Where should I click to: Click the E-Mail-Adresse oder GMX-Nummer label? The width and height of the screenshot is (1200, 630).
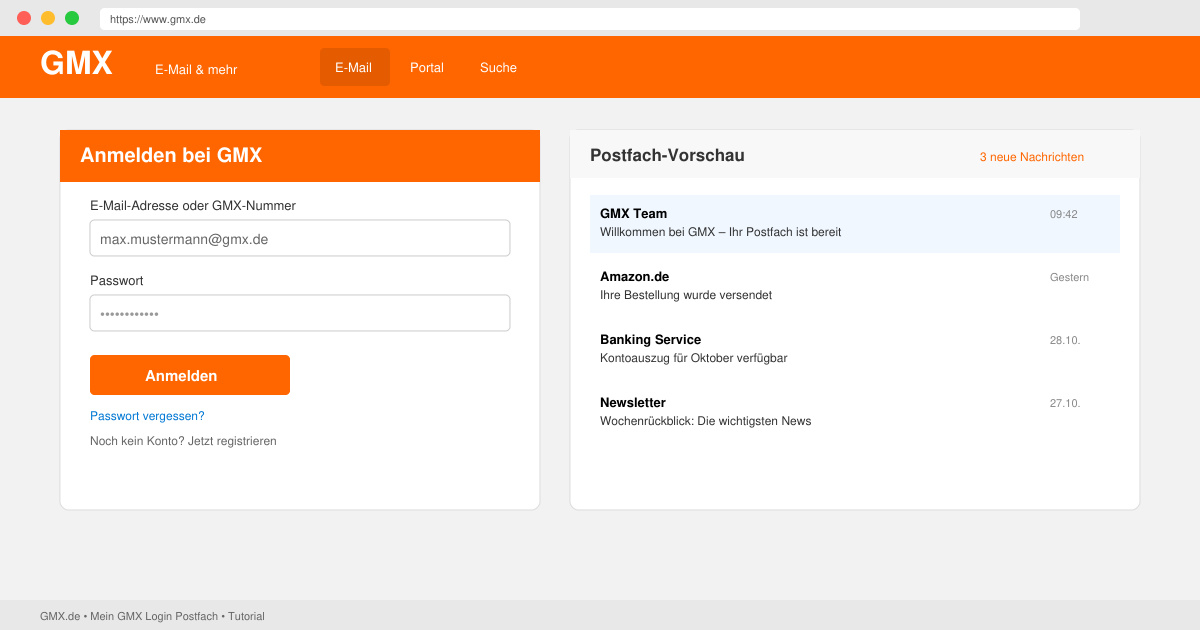pos(193,206)
